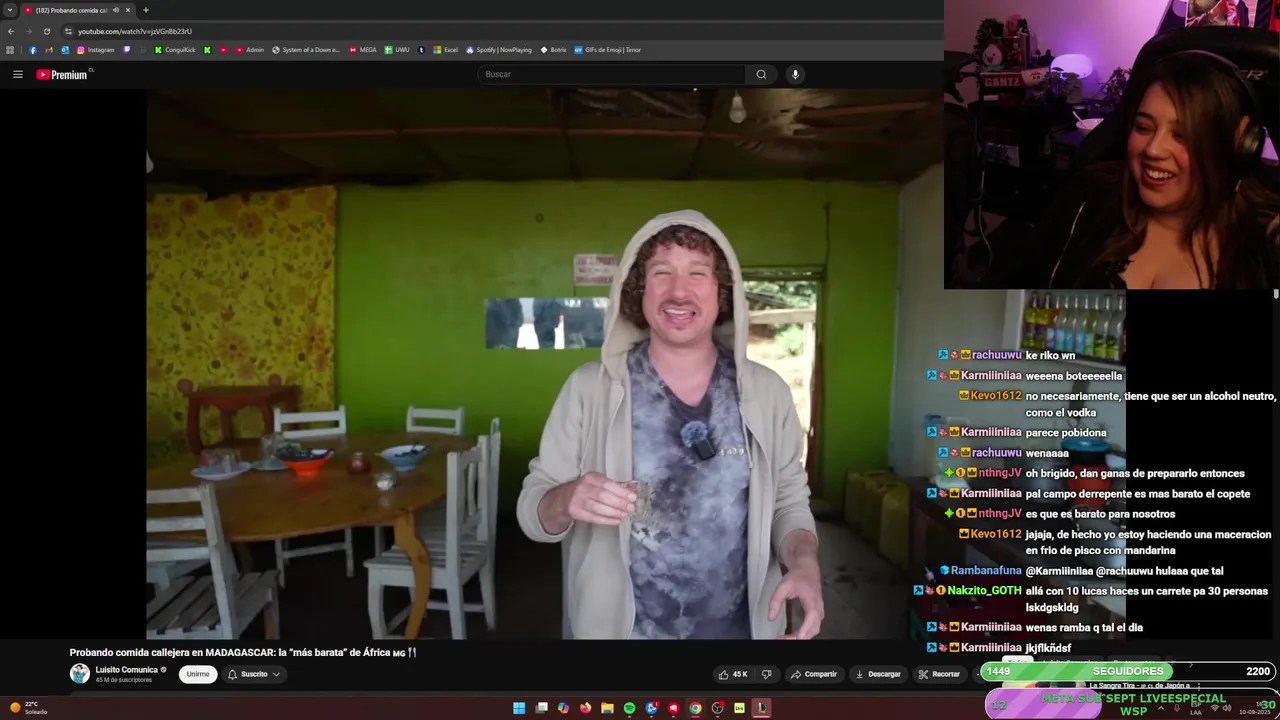
Task: Open the Luisito Comunica channel avatar
Action: [80, 674]
